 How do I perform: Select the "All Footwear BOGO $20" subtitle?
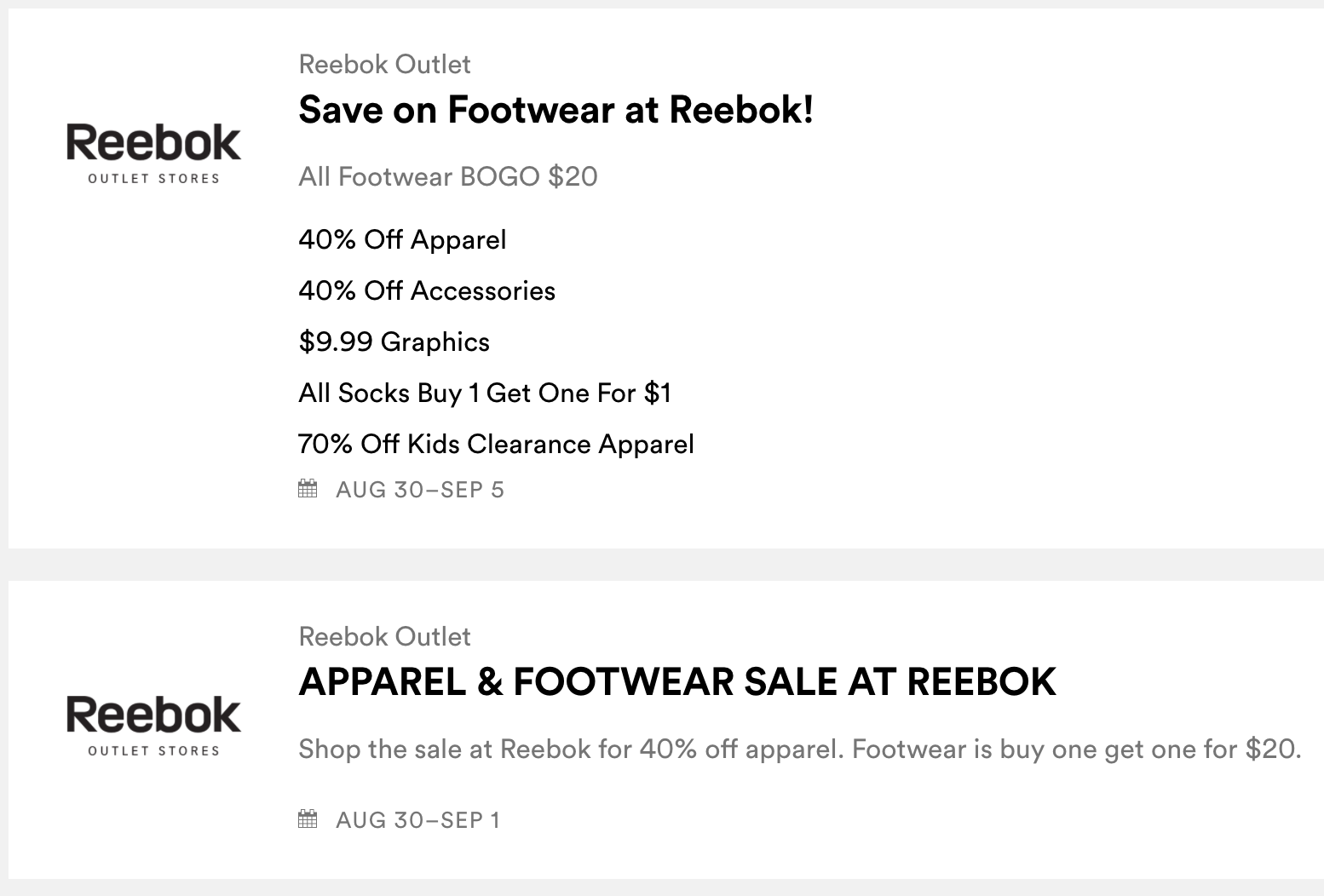point(447,176)
